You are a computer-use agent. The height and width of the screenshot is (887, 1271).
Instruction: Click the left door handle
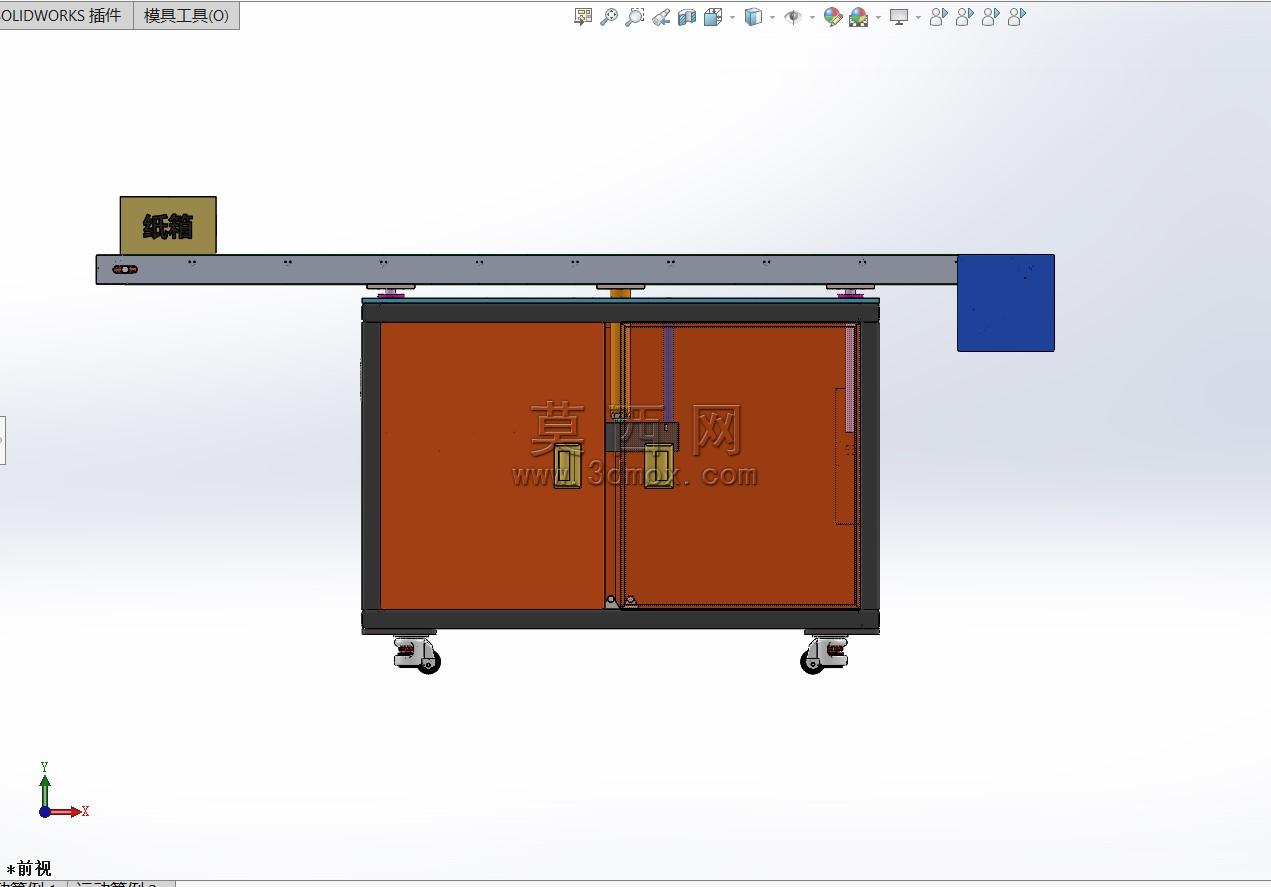pyautogui.click(x=568, y=467)
